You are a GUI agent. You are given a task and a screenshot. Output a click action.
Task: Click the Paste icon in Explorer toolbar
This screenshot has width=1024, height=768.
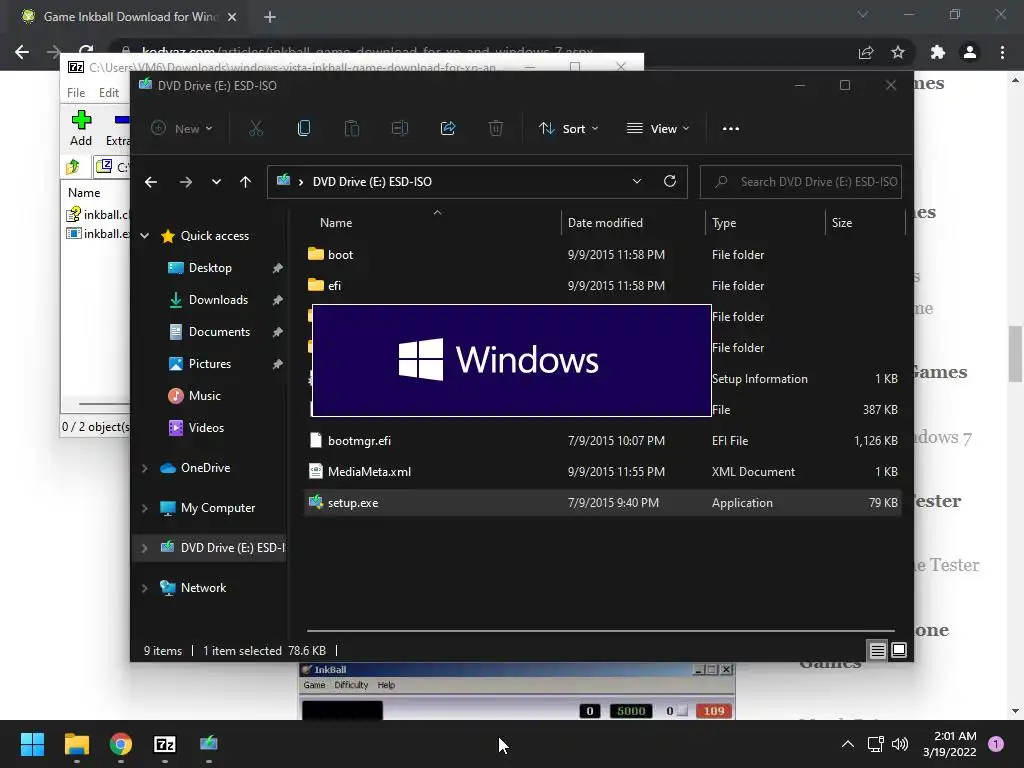pyautogui.click(x=351, y=129)
